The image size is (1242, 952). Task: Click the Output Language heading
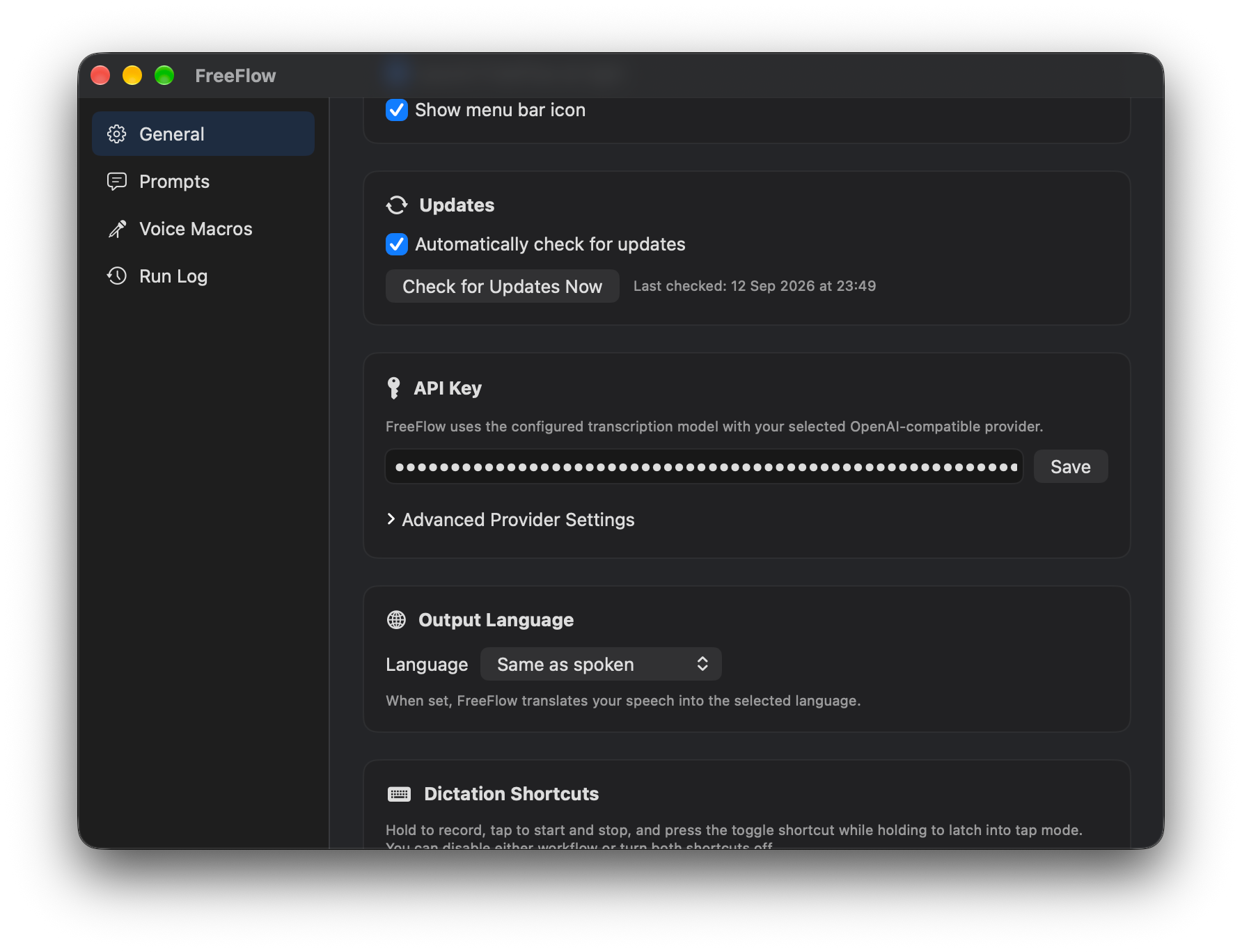[x=496, y=620]
